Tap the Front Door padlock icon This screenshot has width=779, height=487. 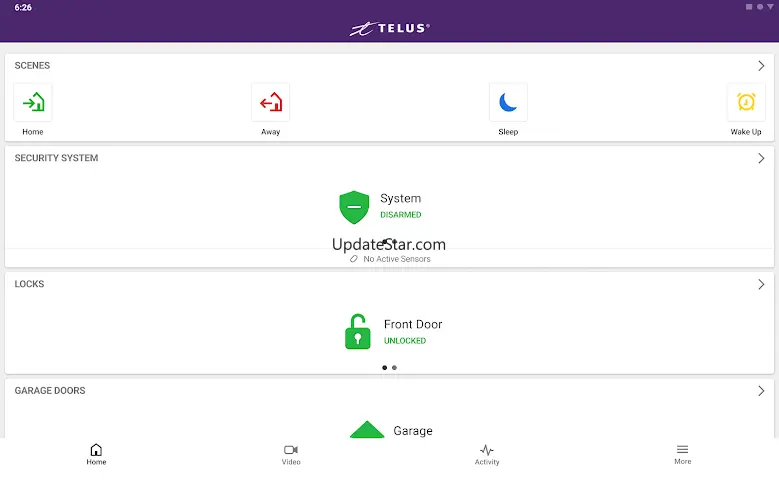pos(358,331)
